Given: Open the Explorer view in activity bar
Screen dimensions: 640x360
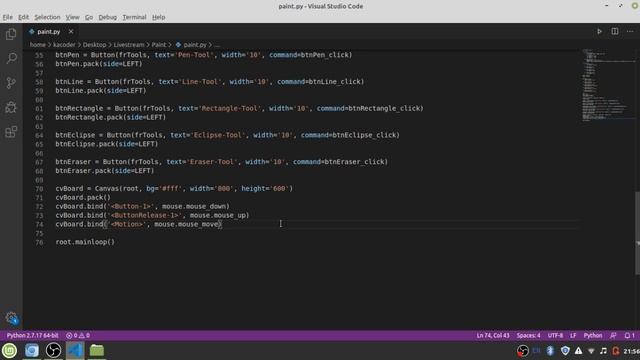Looking at the screenshot, I should [x=11, y=34].
